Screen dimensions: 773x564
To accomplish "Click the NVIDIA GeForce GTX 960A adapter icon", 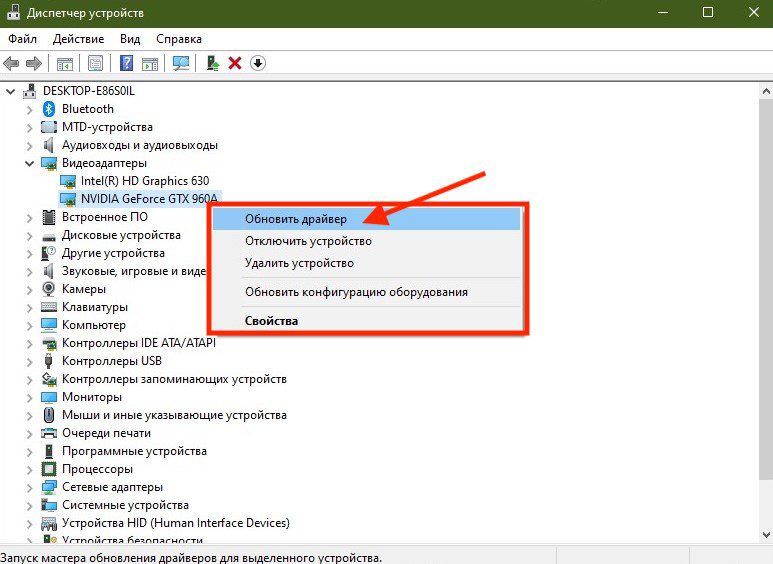I will 68,199.
